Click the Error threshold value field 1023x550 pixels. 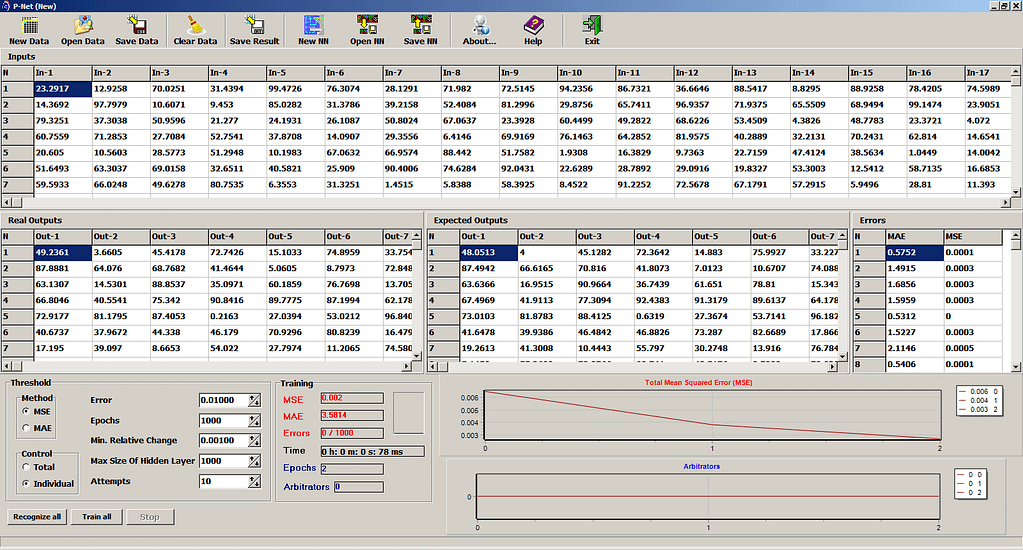click(223, 400)
